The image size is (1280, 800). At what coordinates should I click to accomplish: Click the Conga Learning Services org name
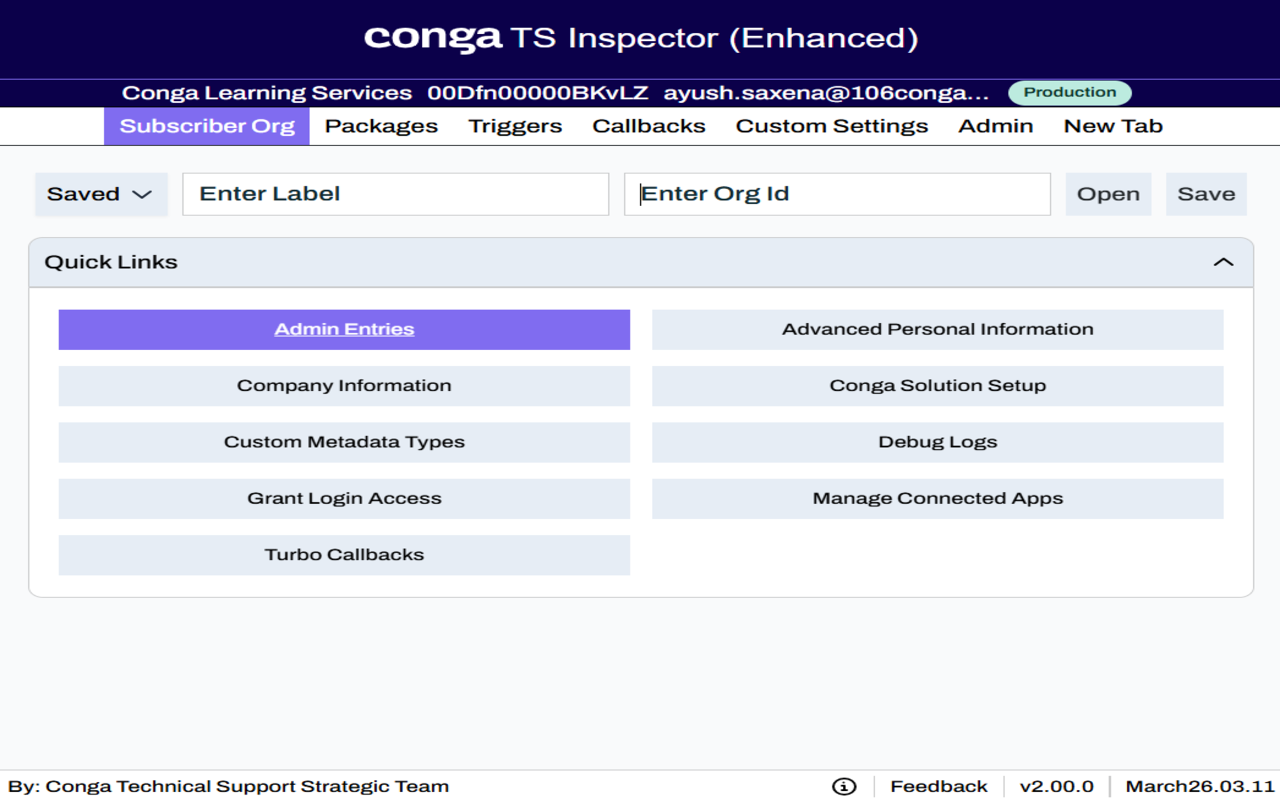click(x=267, y=93)
